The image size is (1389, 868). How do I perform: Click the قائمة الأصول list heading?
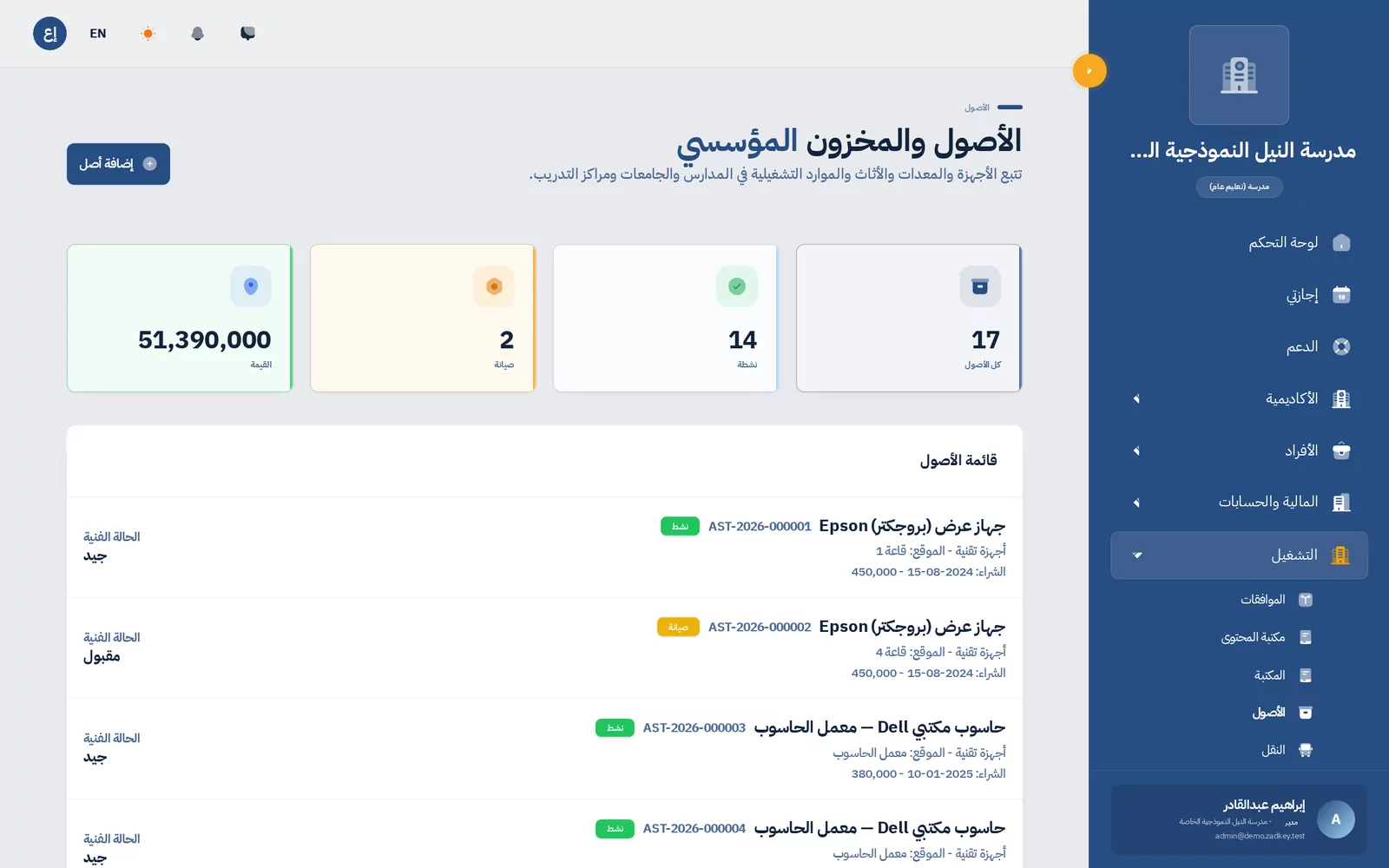pyautogui.click(x=958, y=460)
